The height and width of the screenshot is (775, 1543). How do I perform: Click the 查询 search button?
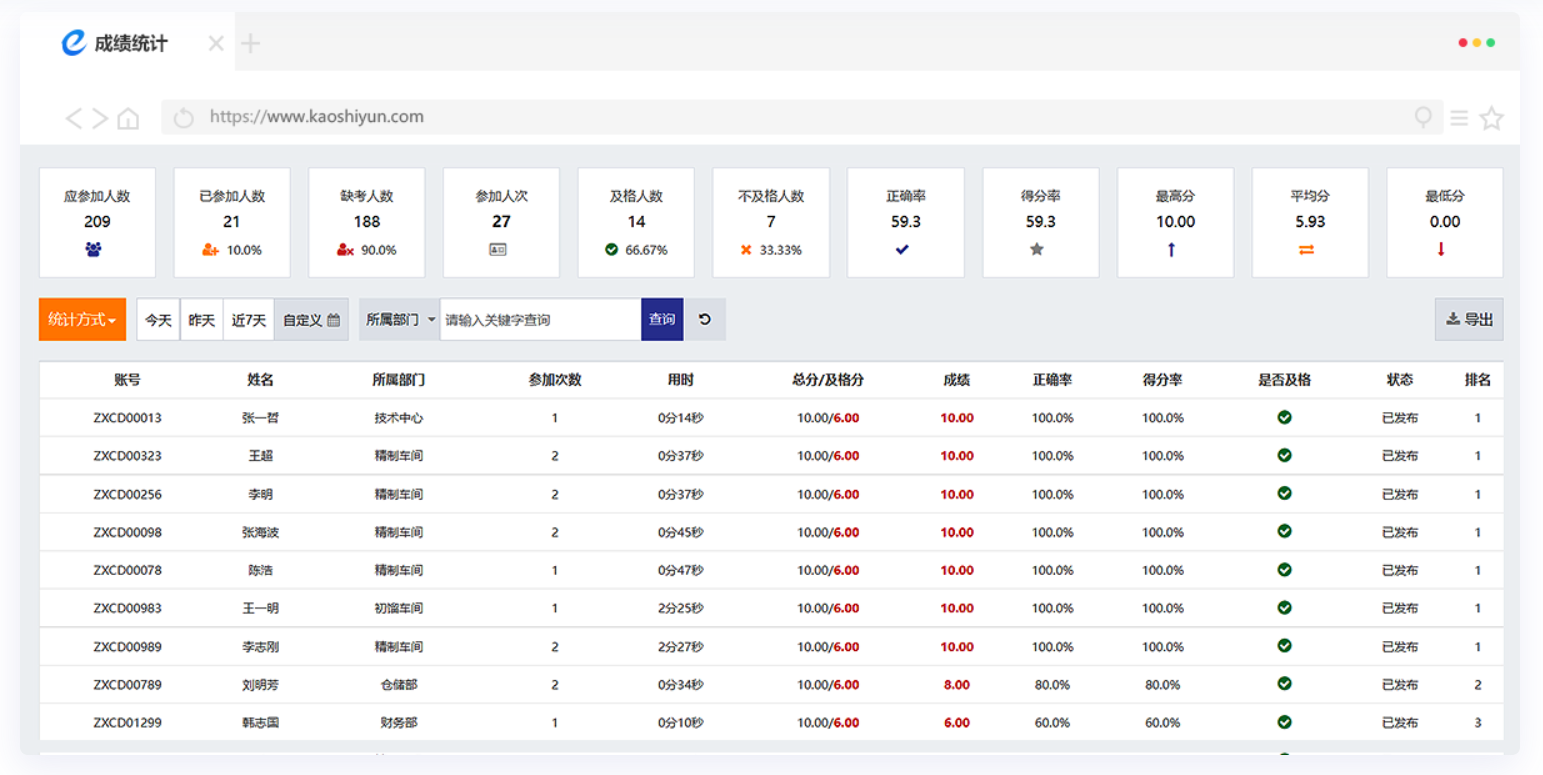point(662,320)
